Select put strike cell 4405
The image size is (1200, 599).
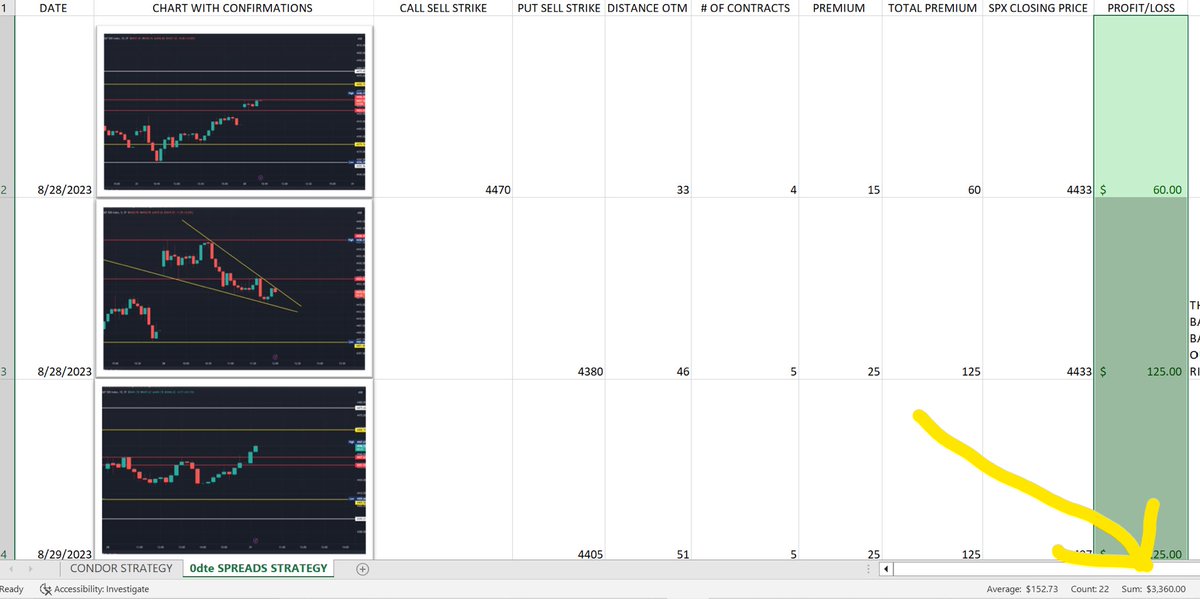click(x=558, y=469)
